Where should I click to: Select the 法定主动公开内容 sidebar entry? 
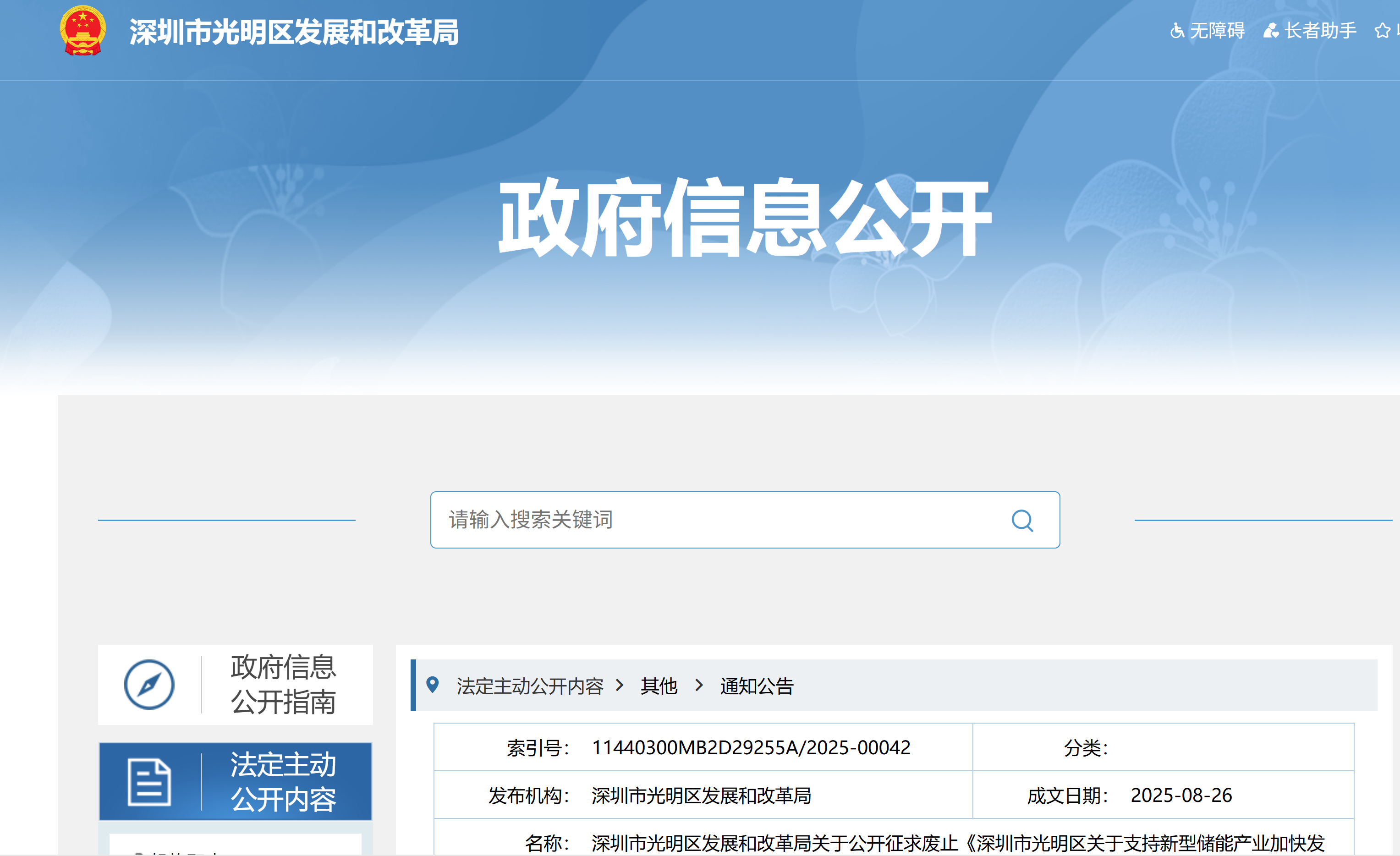click(284, 783)
